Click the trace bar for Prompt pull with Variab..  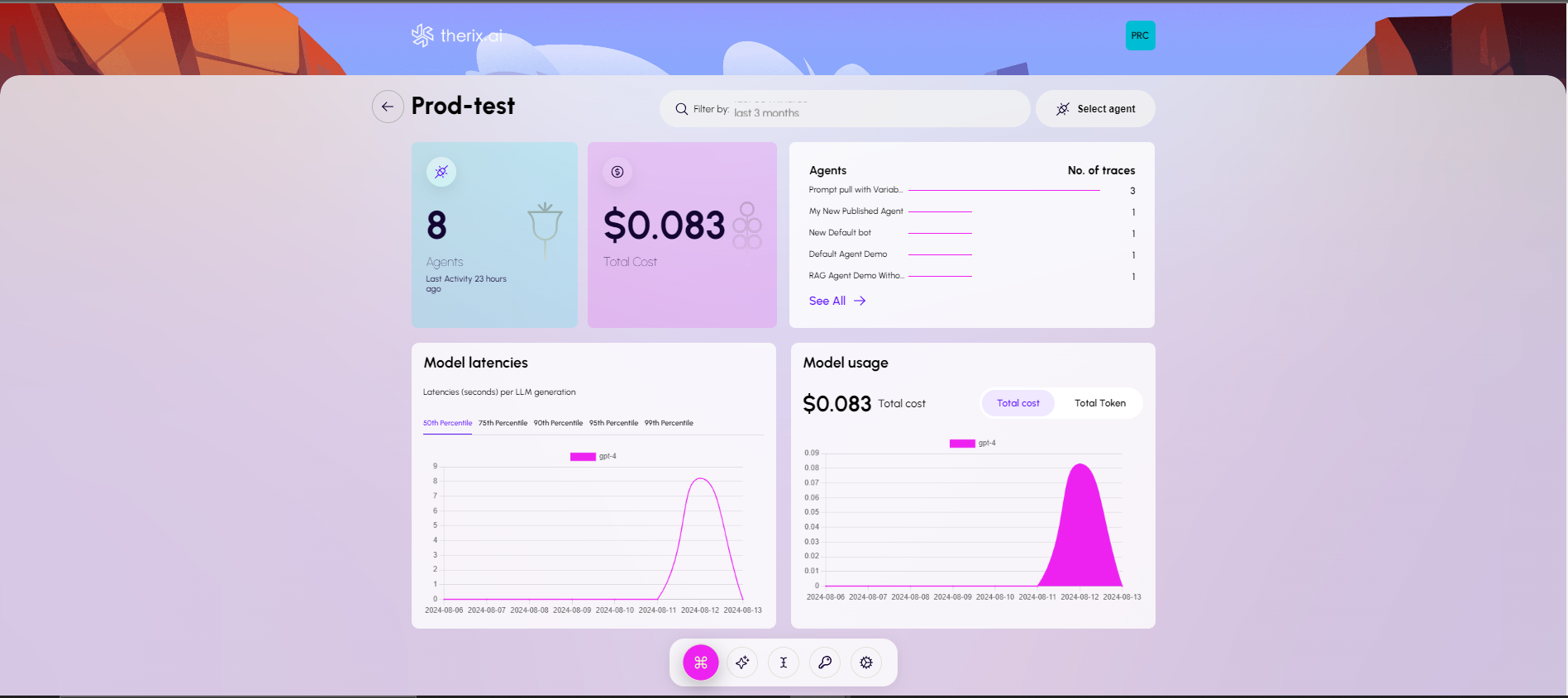tap(1003, 191)
